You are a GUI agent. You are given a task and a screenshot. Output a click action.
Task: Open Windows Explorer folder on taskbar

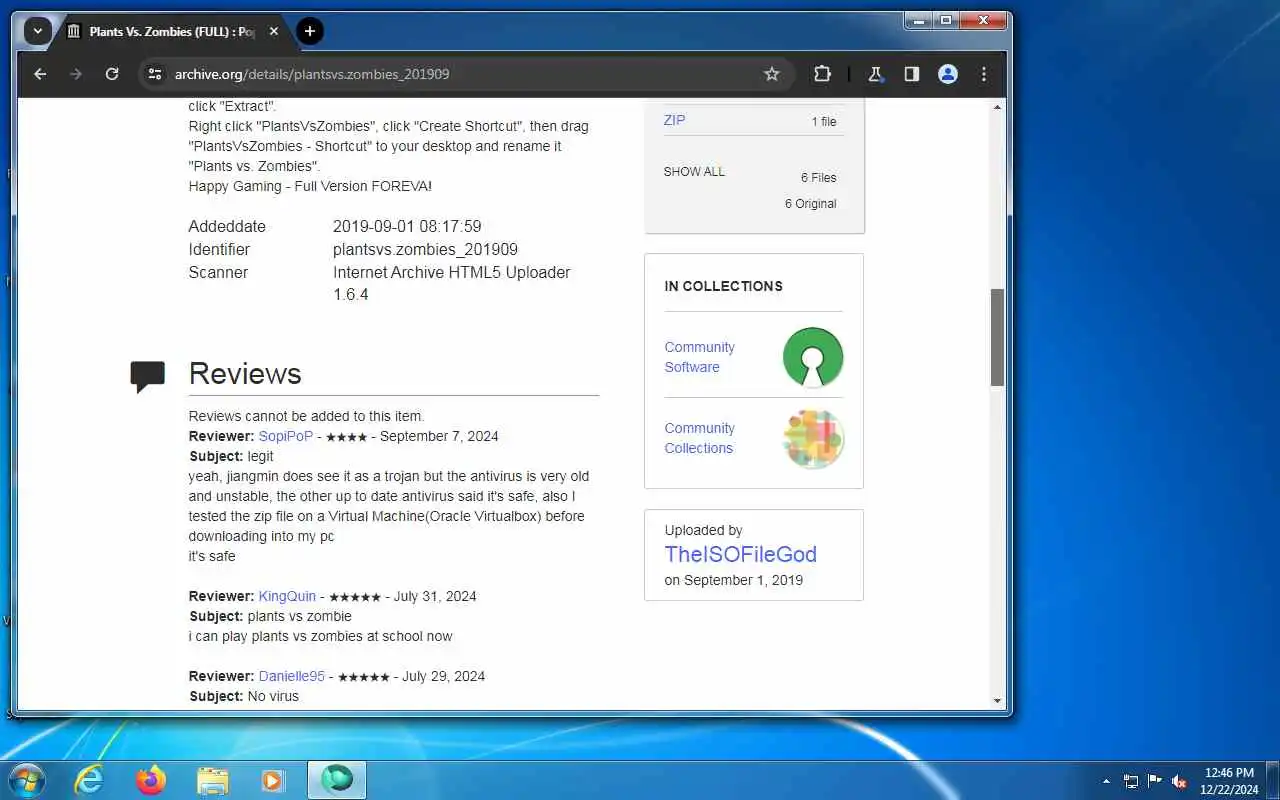click(x=213, y=780)
